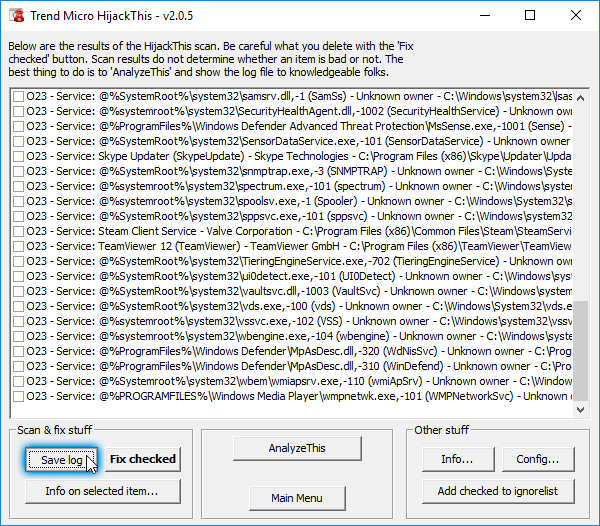600x526 pixels.
Task: Select the Windows Media Player wmpnetwk.exe row
Action: (x=299, y=396)
